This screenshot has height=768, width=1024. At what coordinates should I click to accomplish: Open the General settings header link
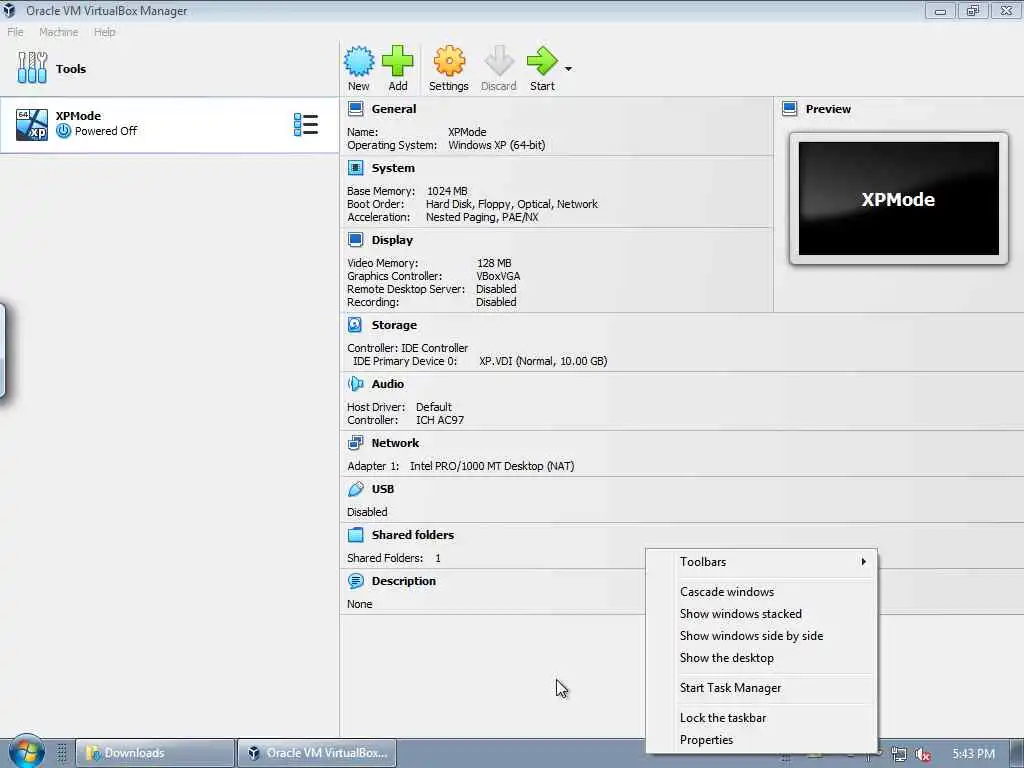(x=394, y=109)
